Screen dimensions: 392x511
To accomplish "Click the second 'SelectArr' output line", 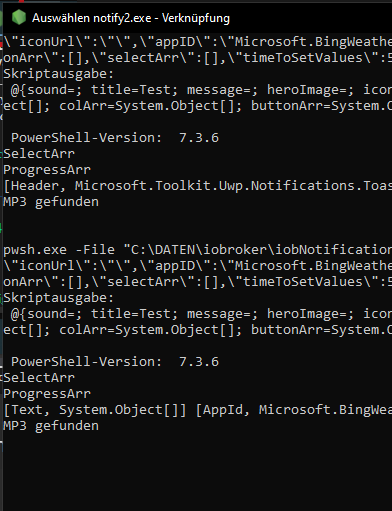I will click(x=39, y=378).
